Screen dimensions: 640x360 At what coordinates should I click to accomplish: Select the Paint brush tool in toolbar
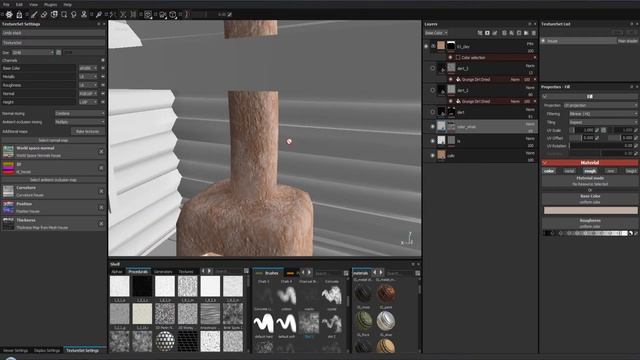click(34, 15)
